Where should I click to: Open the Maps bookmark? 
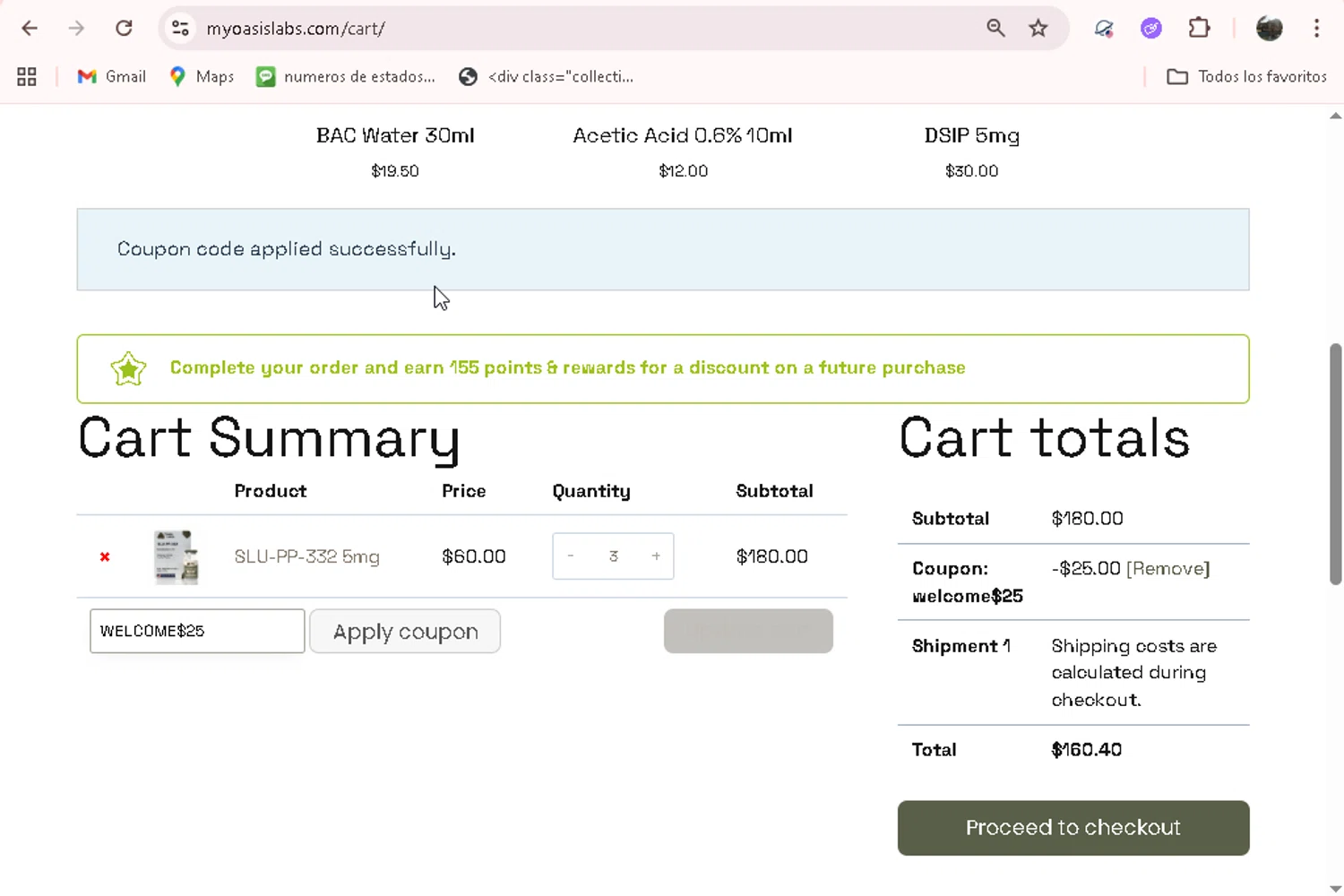[202, 77]
